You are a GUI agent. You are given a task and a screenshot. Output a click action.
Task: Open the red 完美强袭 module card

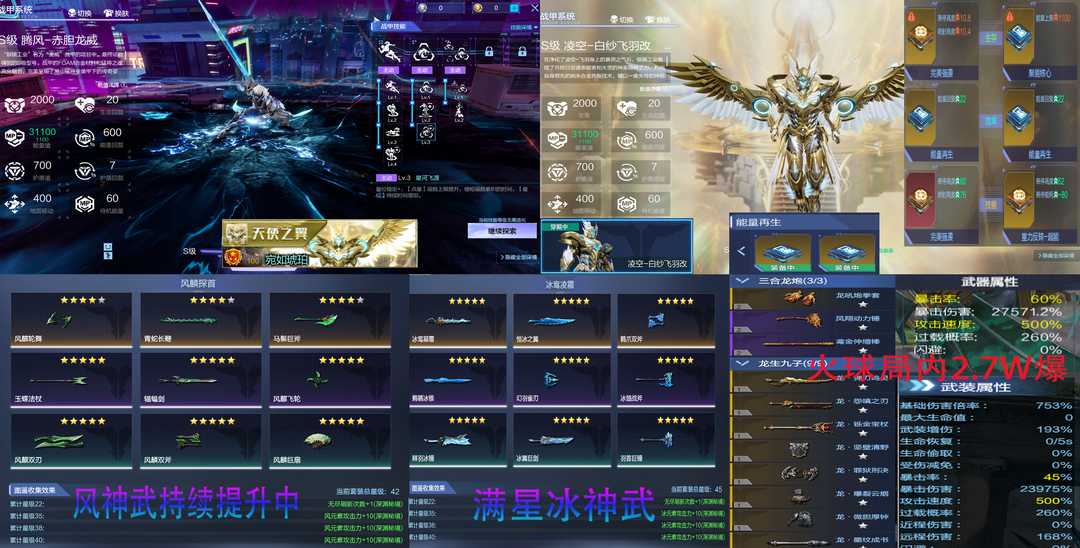pos(941,205)
